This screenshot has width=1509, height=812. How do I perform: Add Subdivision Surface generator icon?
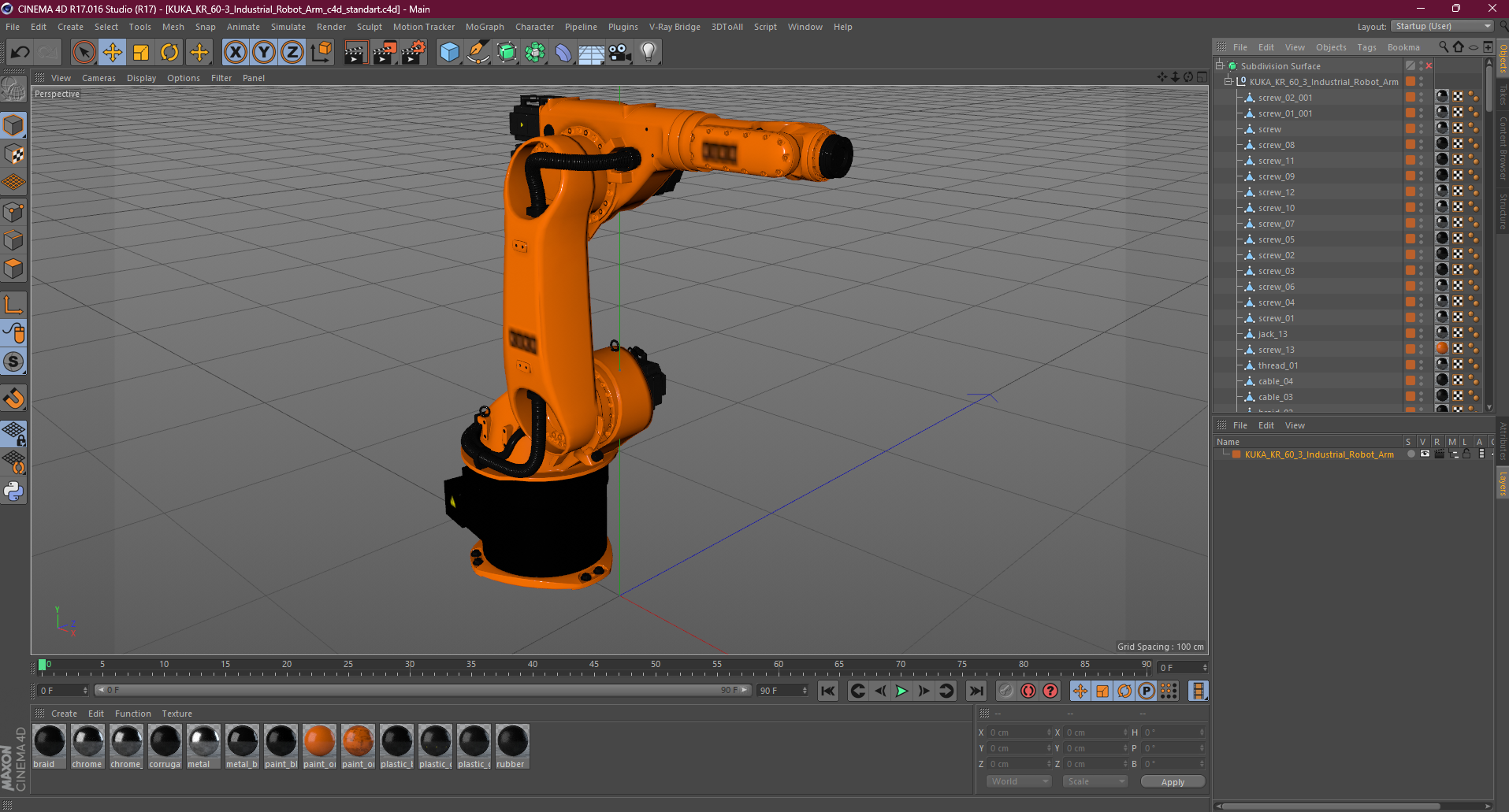click(x=507, y=53)
